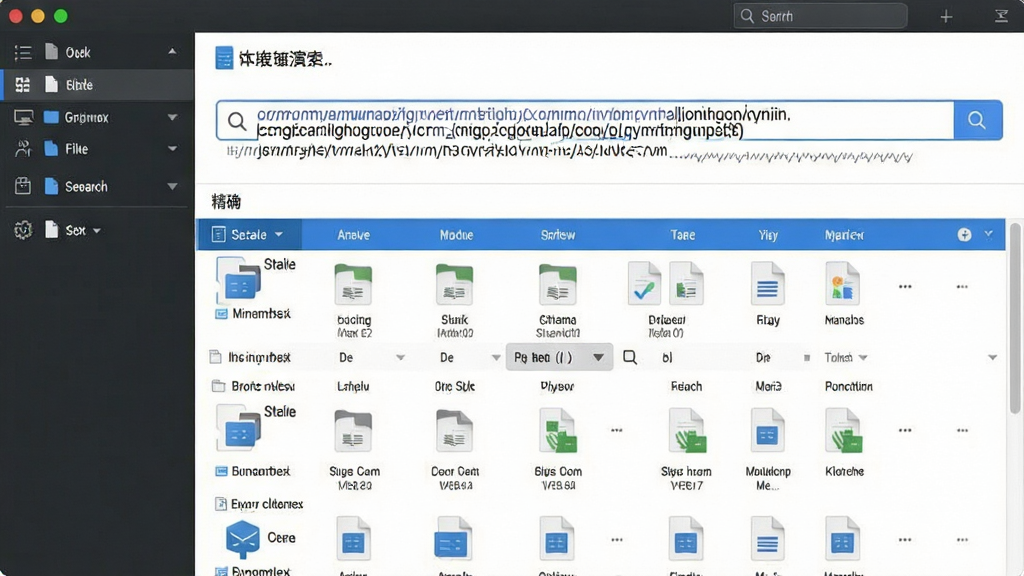
Task: Collapse the Oock sidebar arrow
Action: 172,51
